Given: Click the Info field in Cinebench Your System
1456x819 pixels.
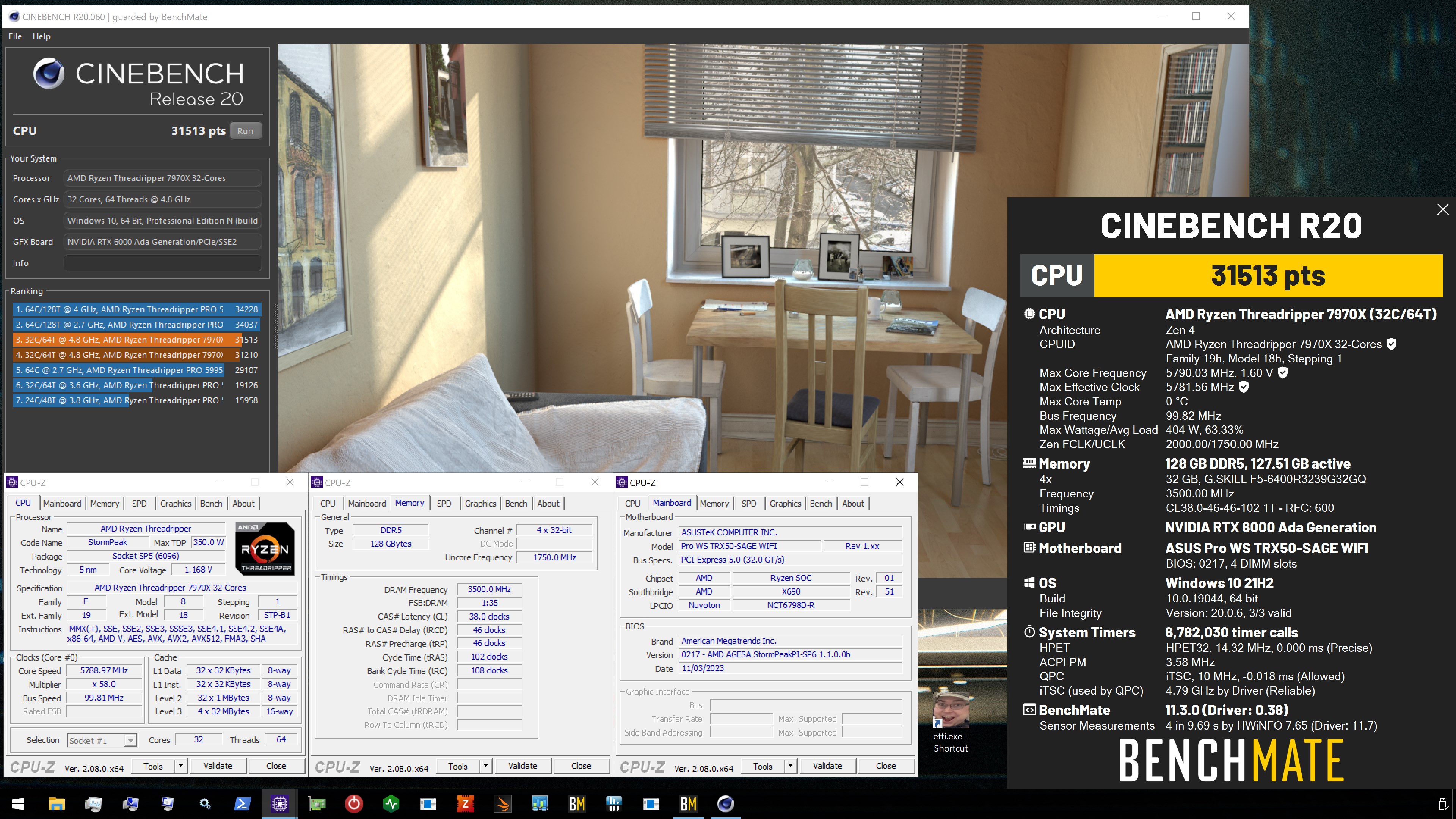Looking at the screenshot, I should tap(162, 264).
